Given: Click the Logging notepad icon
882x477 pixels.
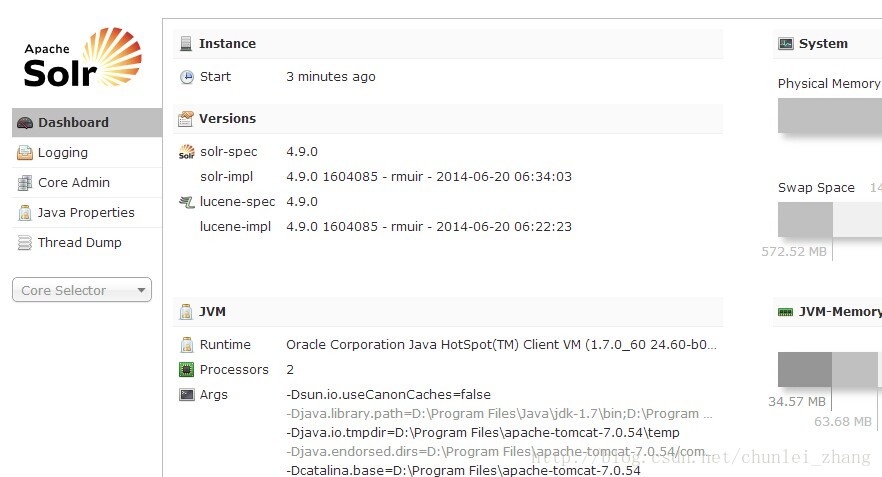Looking at the screenshot, I should pos(25,153).
